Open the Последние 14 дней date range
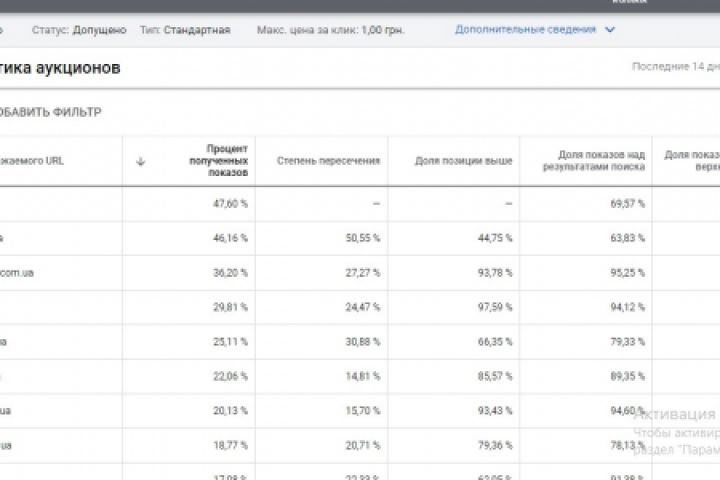720x480 pixels. coord(676,67)
